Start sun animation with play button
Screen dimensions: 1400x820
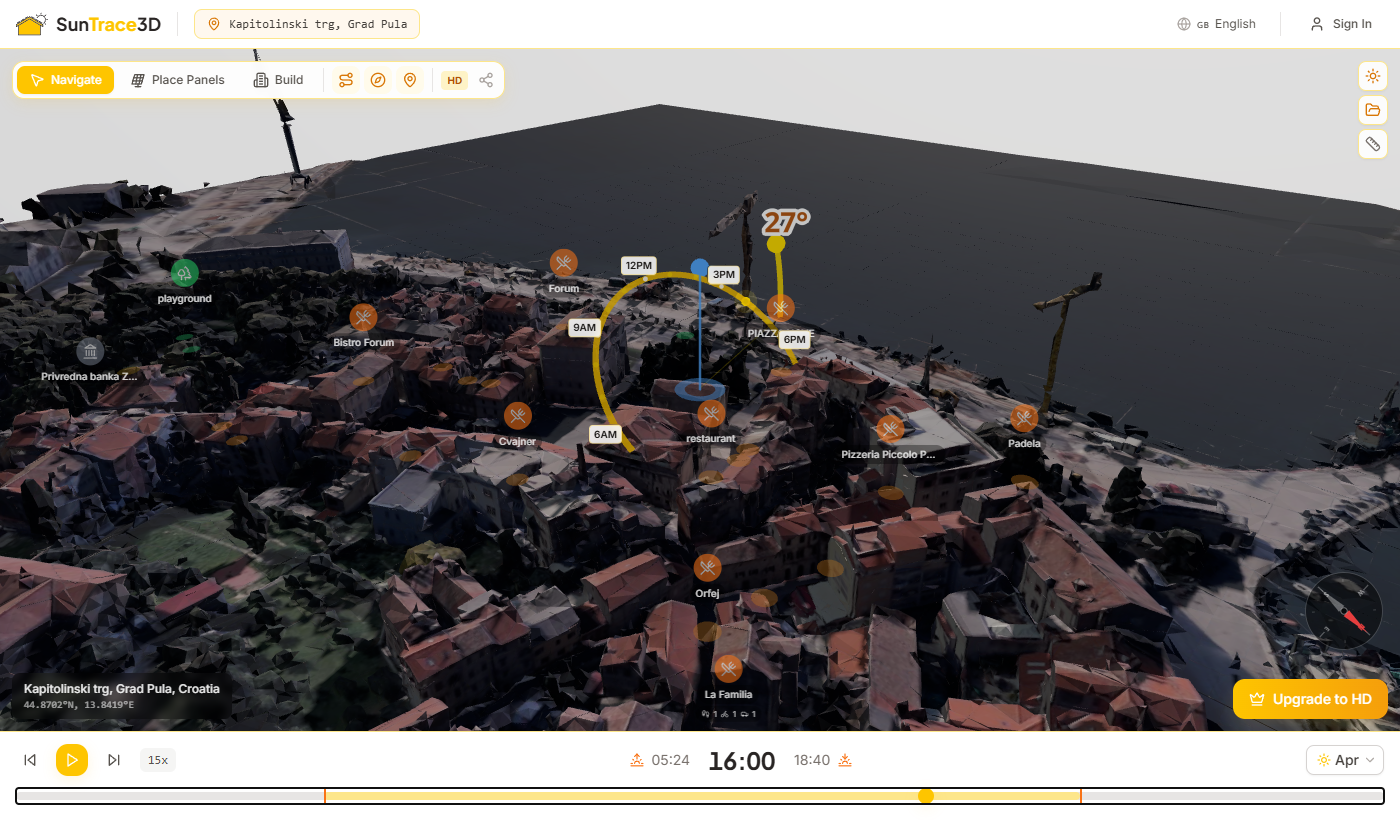pyautogui.click(x=72, y=760)
